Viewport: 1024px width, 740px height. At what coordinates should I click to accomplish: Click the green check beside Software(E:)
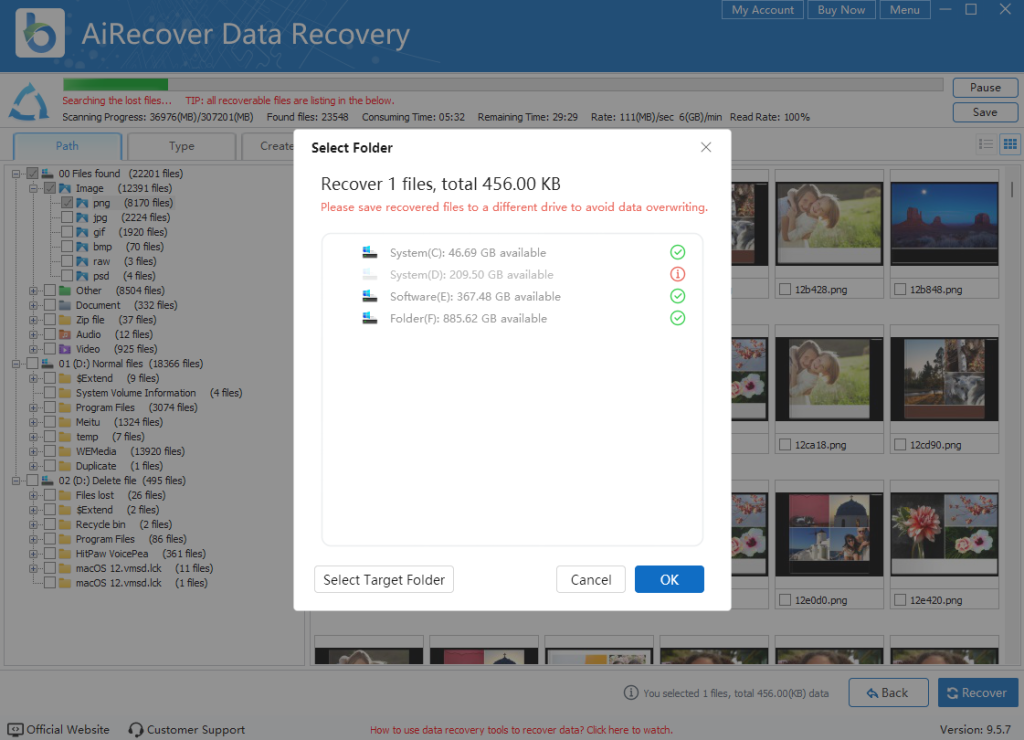[x=678, y=296]
